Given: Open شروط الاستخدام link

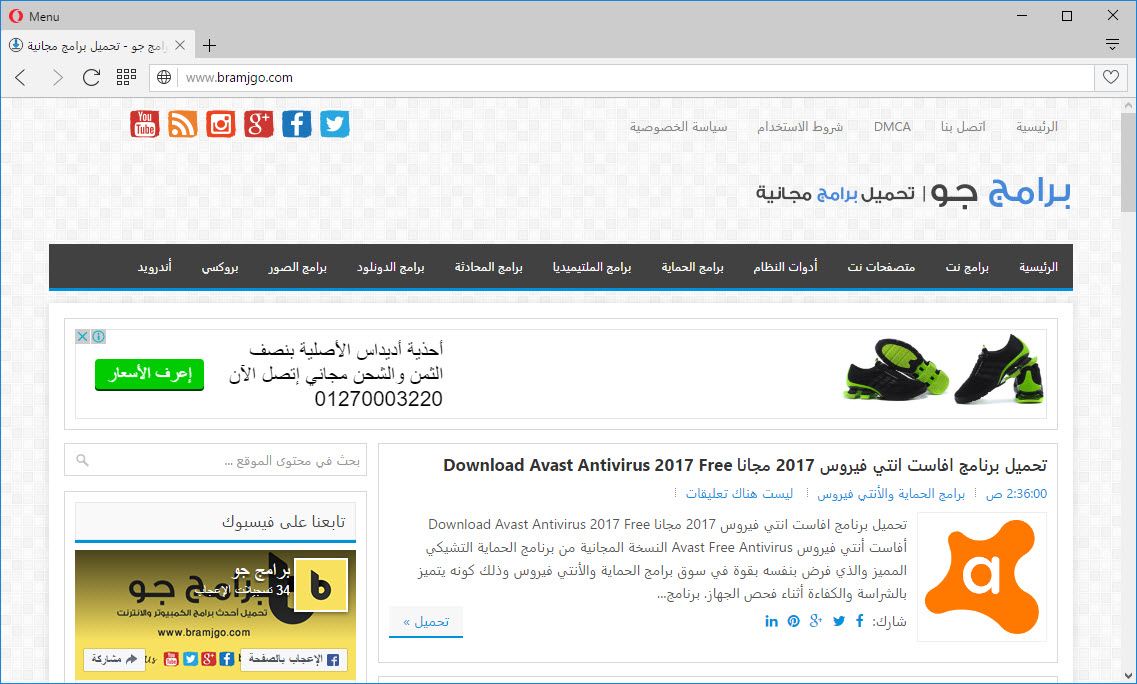Looking at the screenshot, I should (800, 127).
